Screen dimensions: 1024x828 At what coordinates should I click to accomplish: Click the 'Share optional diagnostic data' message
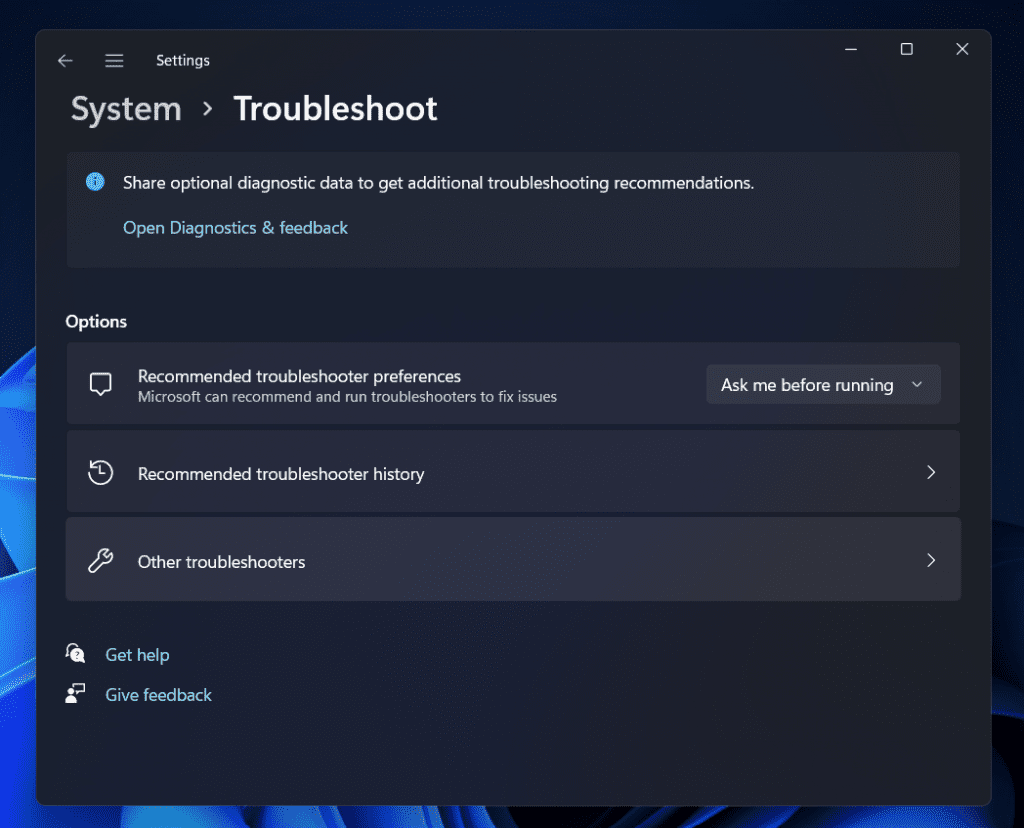[438, 183]
